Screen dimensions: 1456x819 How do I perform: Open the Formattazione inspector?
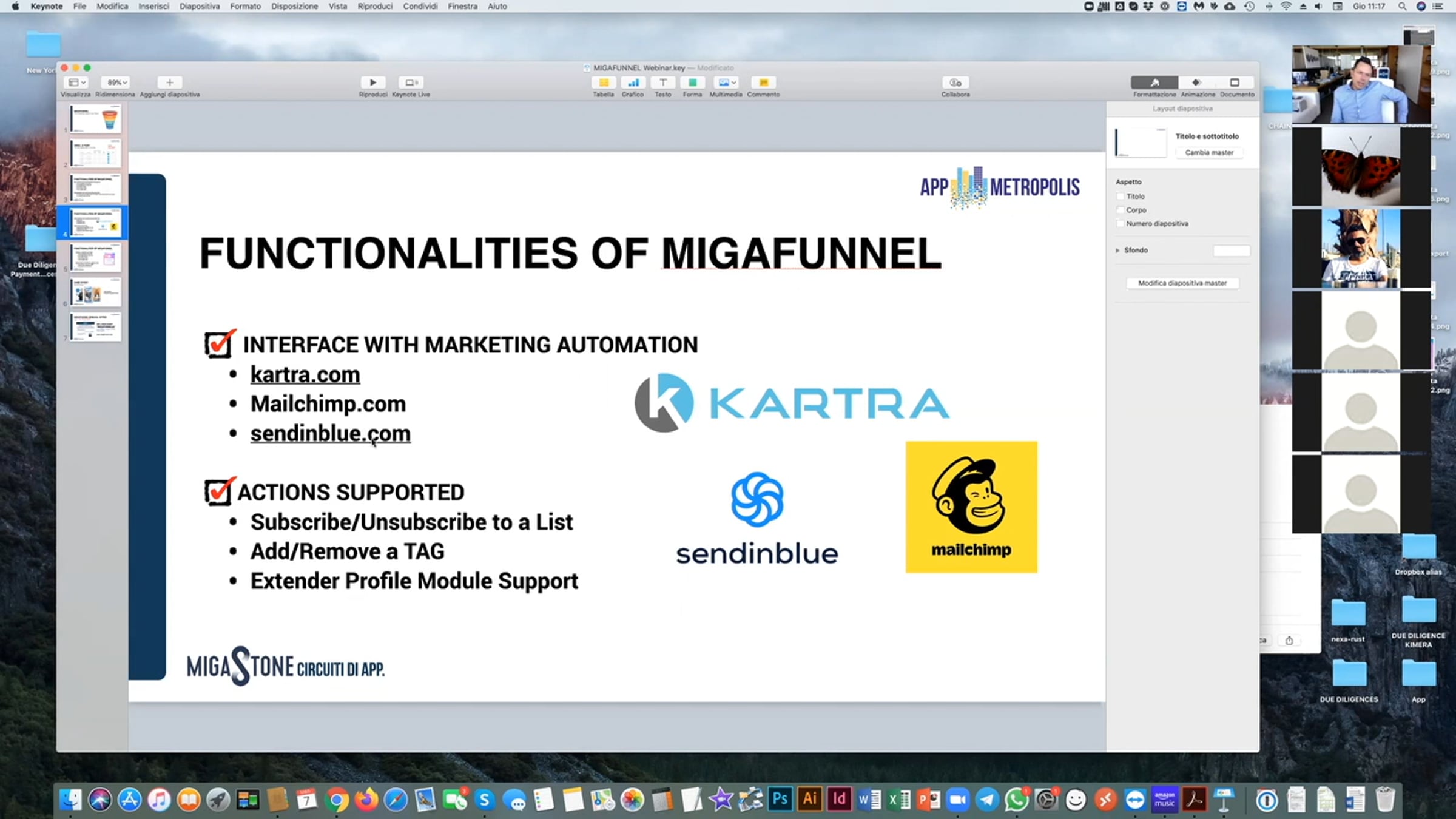point(1154,83)
